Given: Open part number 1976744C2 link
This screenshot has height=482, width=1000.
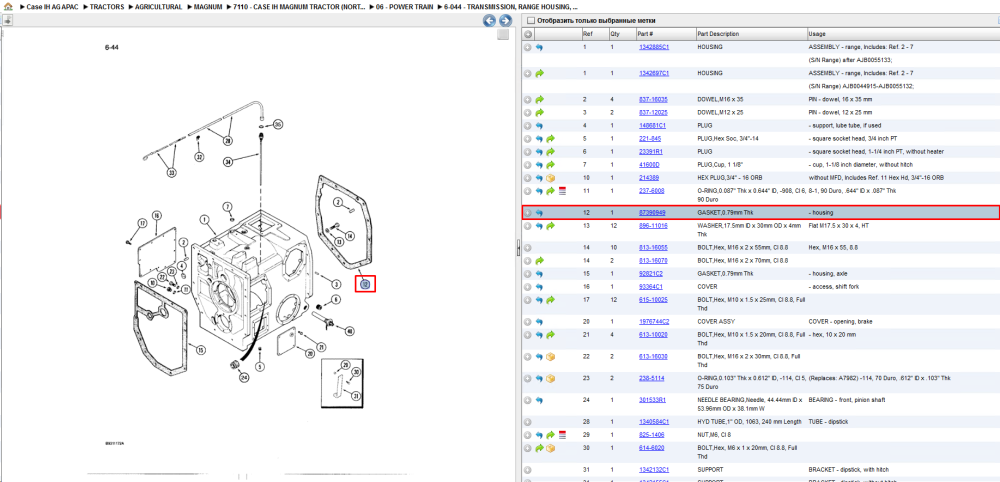Looking at the screenshot, I should click(654, 321).
